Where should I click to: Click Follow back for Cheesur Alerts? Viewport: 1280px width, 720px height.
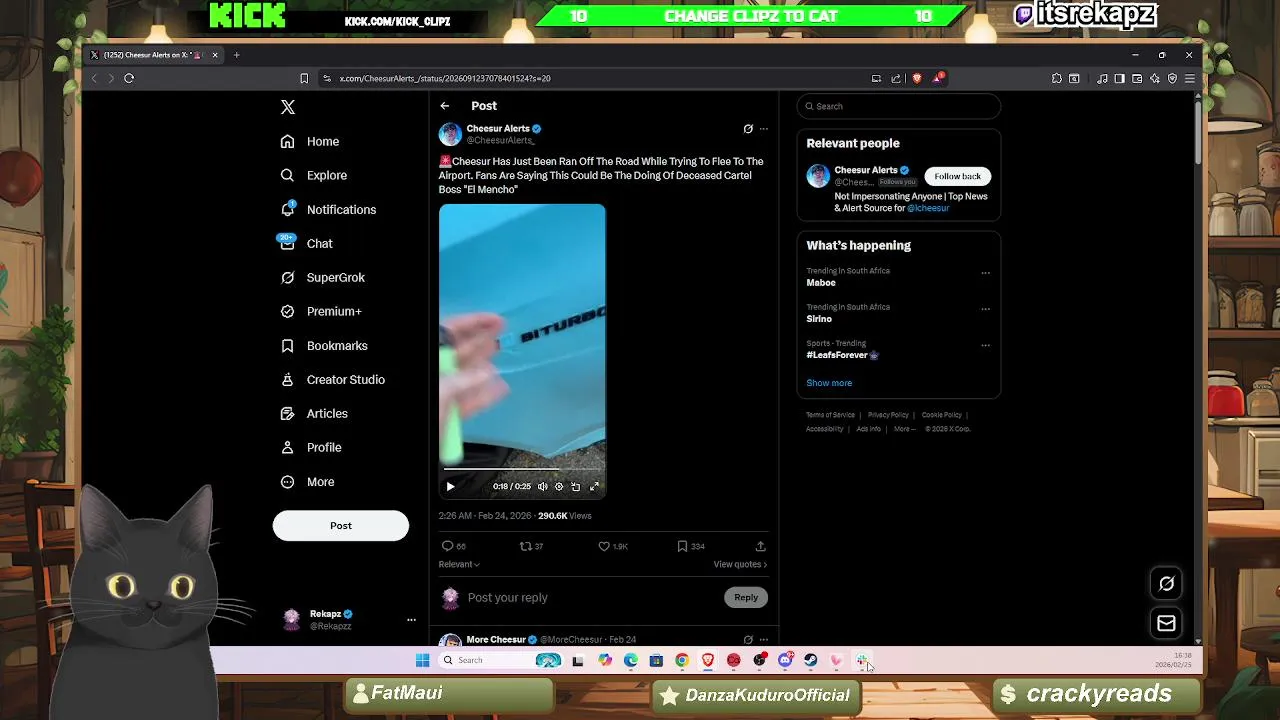pyautogui.click(x=957, y=176)
